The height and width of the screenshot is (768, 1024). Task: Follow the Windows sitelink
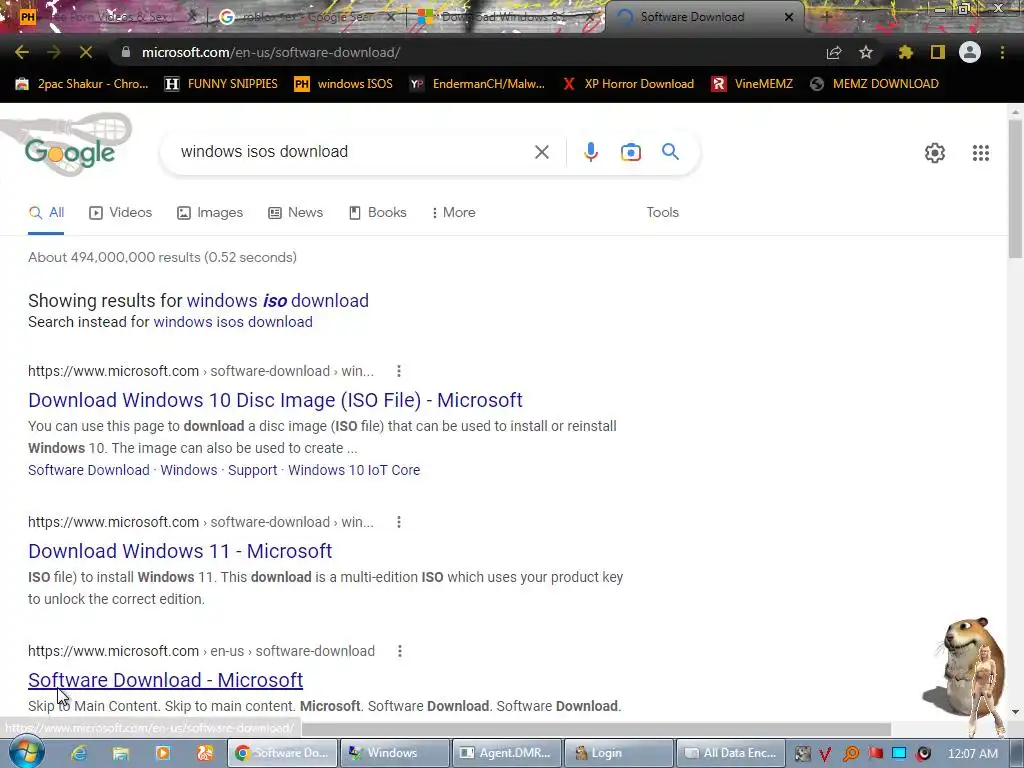click(189, 470)
